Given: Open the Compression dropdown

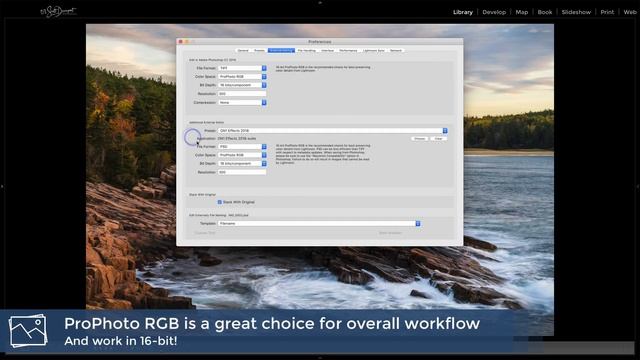Looking at the screenshot, I should point(242,102).
